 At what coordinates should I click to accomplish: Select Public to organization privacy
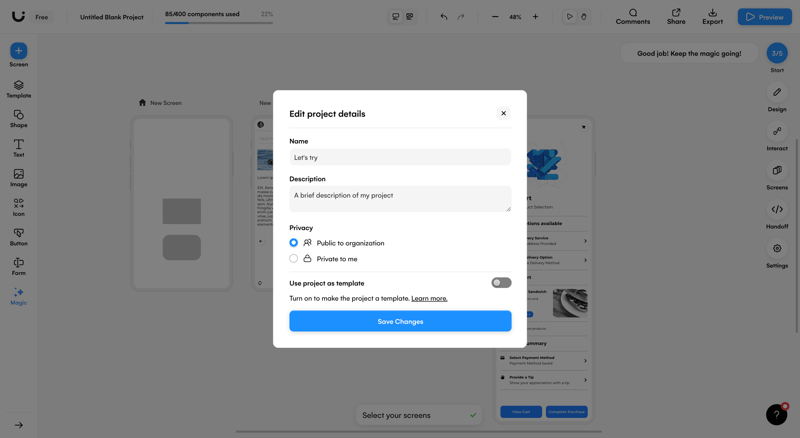[x=293, y=242]
